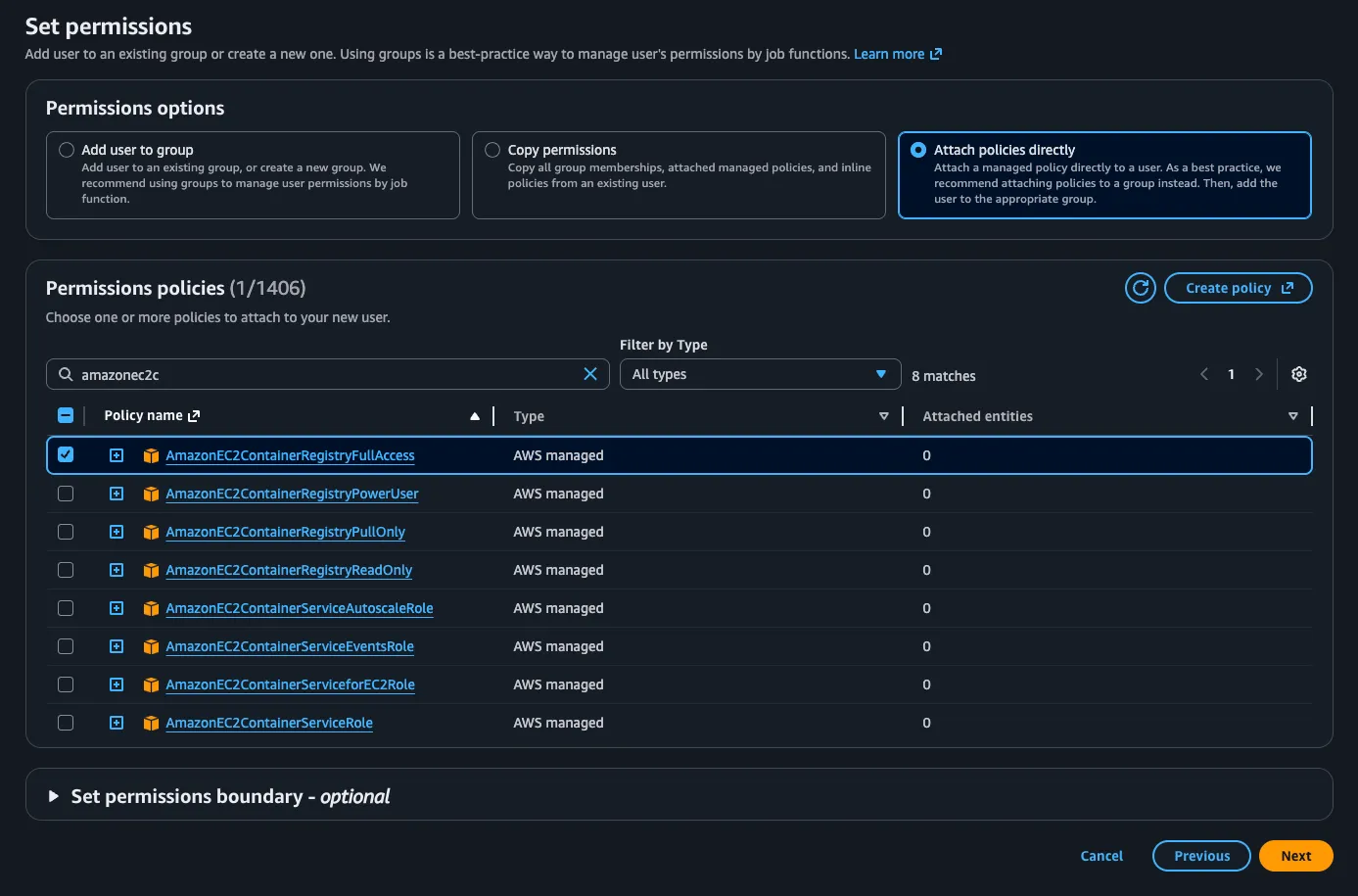This screenshot has width=1358, height=896.
Task: Go to previous page of policies
Action: coord(1204,374)
